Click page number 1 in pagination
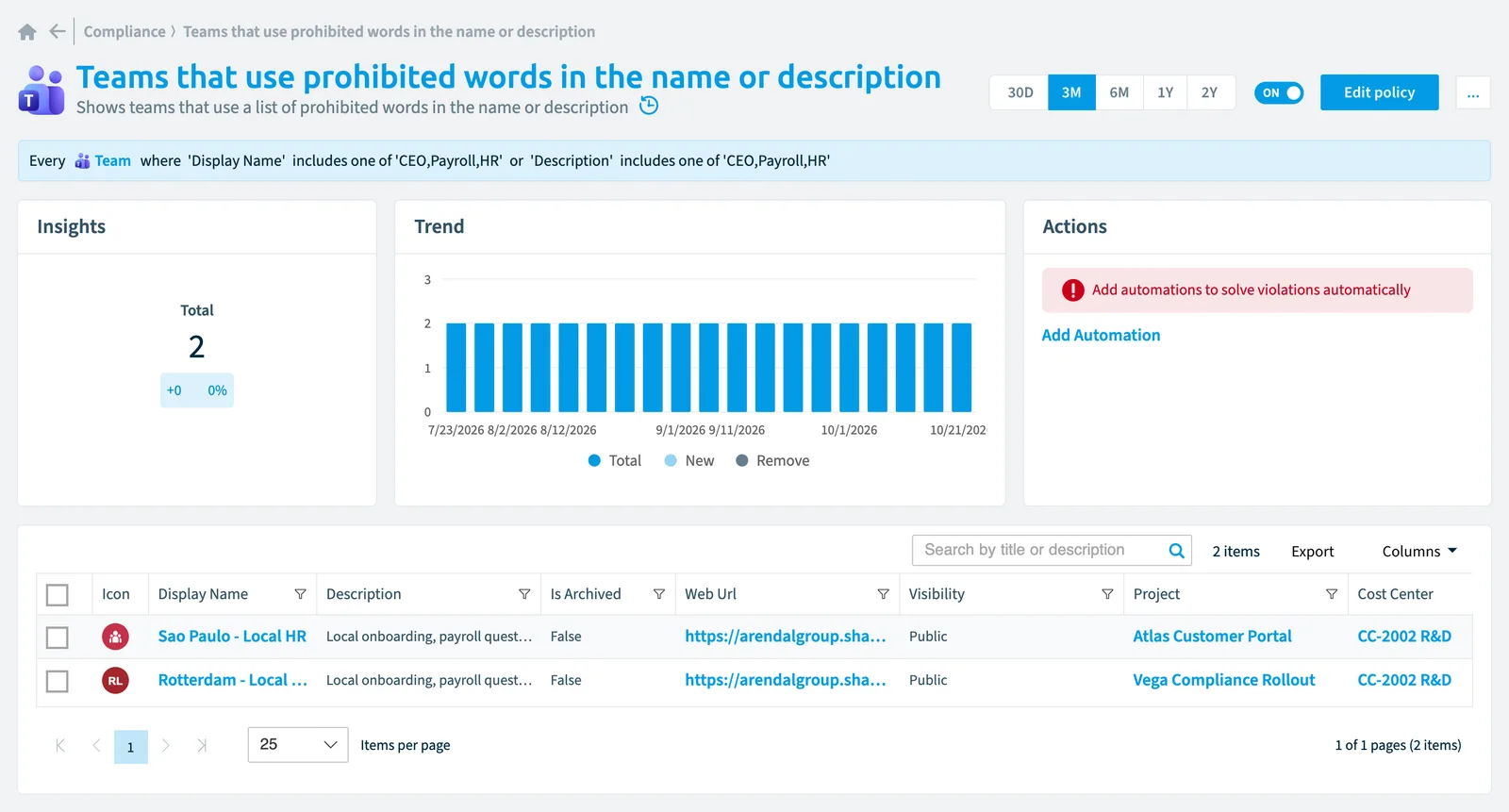The image size is (1509, 812). [x=131, y=747]
